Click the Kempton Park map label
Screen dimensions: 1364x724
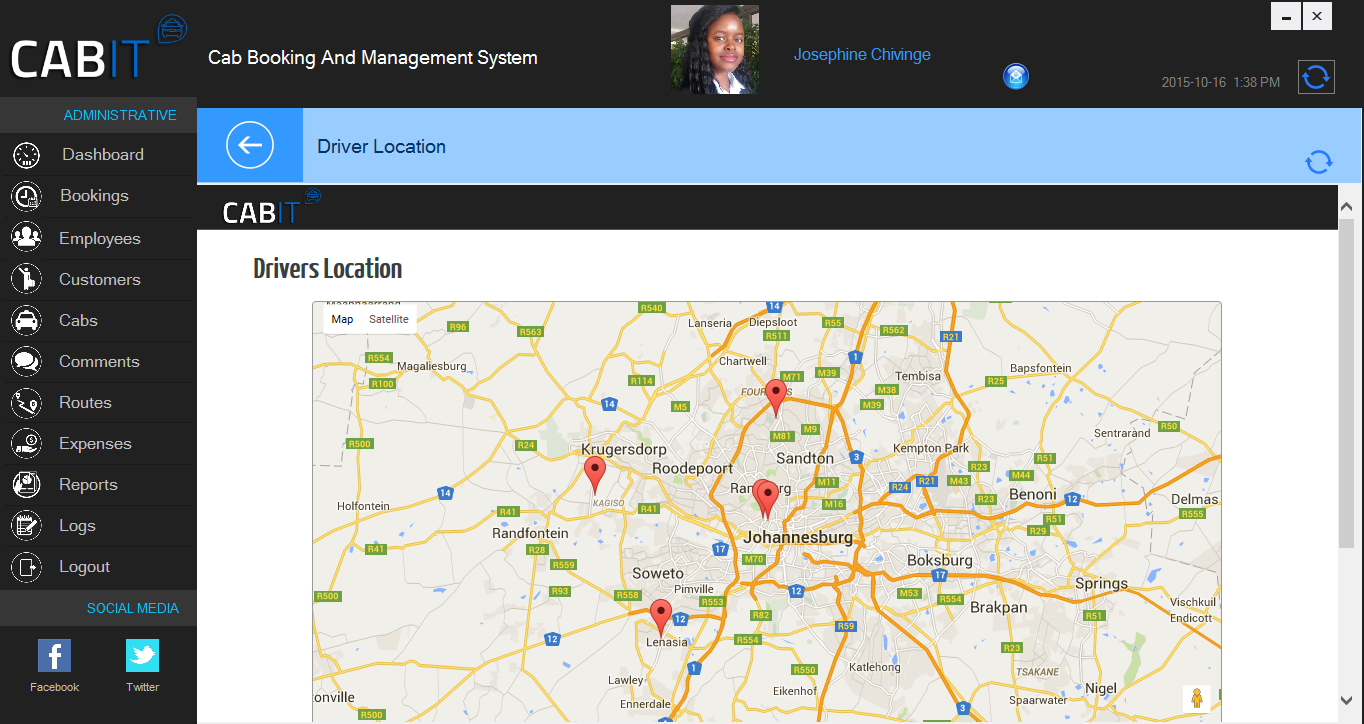click(x=931, y=448)
